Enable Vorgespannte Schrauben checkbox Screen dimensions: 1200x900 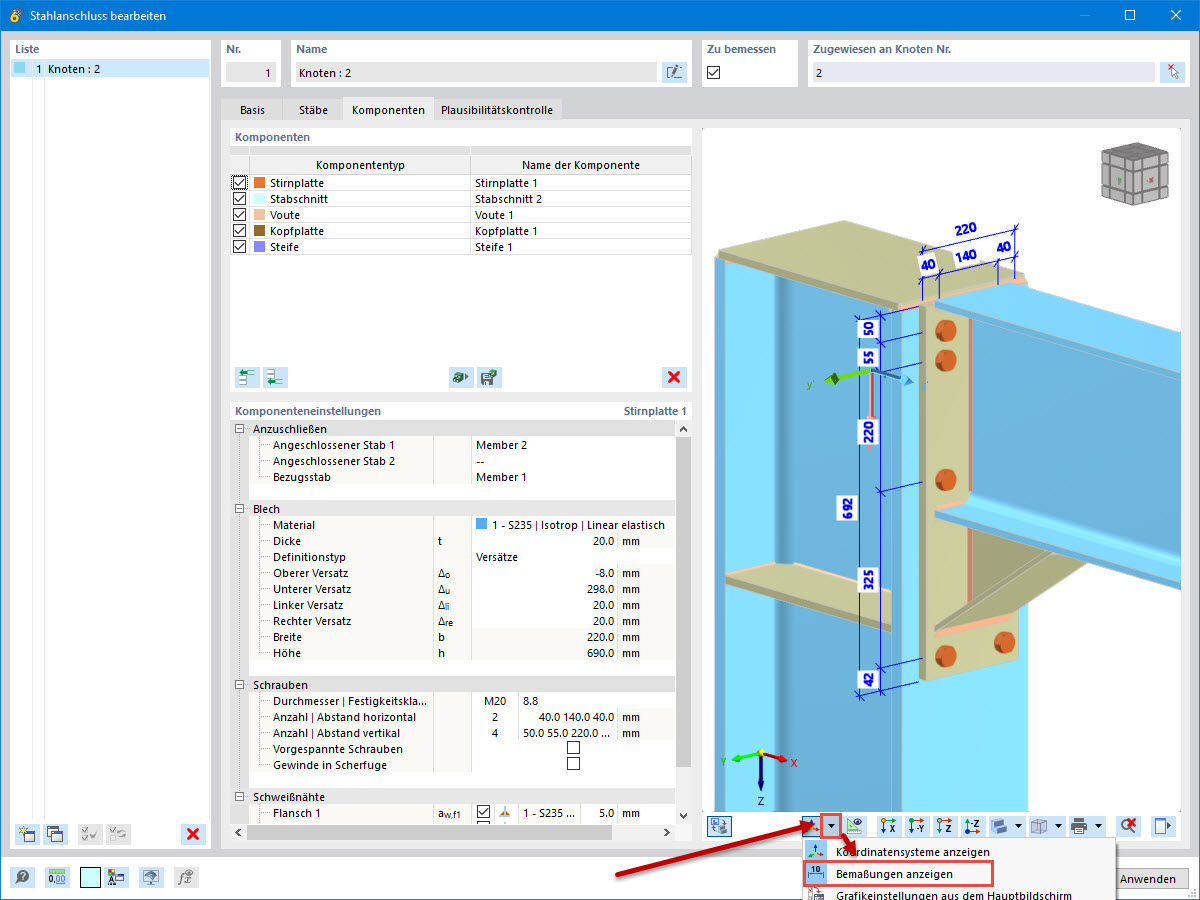point(573,748)
